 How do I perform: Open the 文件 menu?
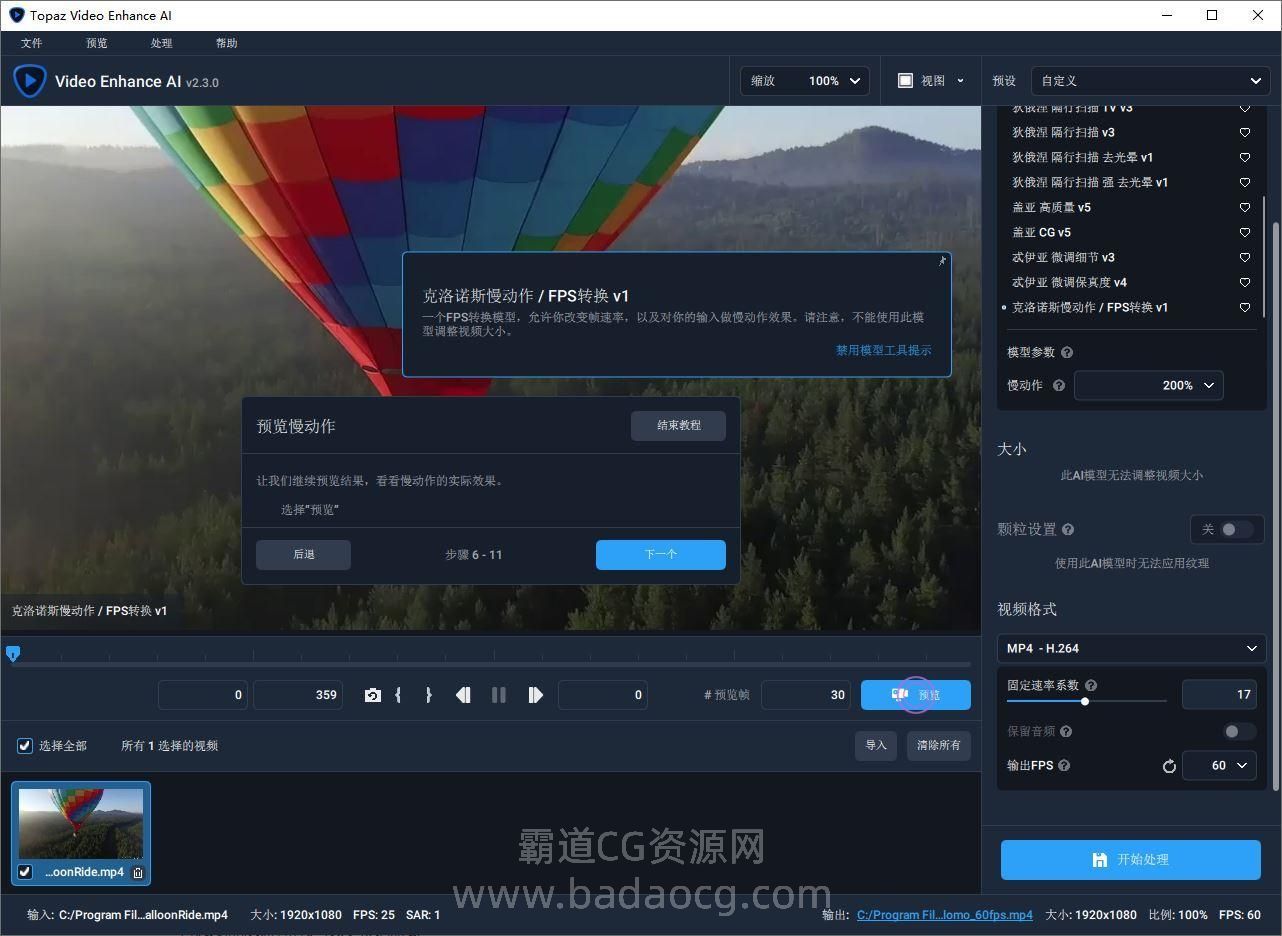32,43
